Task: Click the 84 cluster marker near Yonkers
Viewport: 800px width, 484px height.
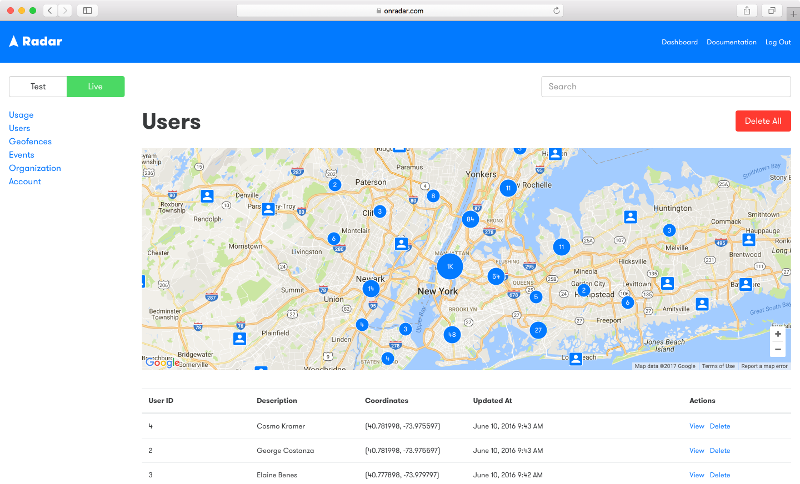Action: pyautogui.click(x=470, y=219)
